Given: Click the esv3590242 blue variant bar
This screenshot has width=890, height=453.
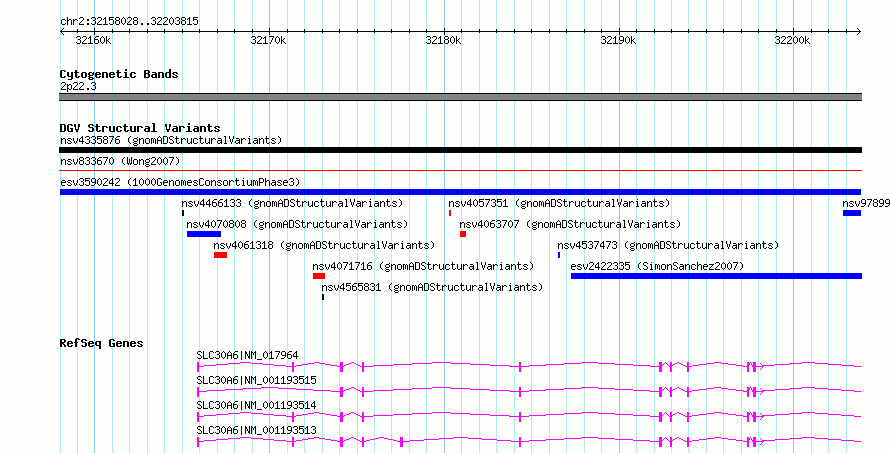Looking at the screenshot, I should (x=460, y=192).
